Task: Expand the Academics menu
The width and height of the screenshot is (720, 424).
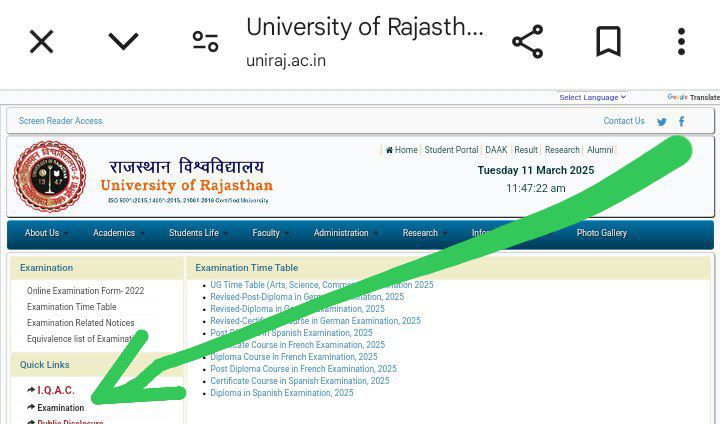Action: pos(118,233)
